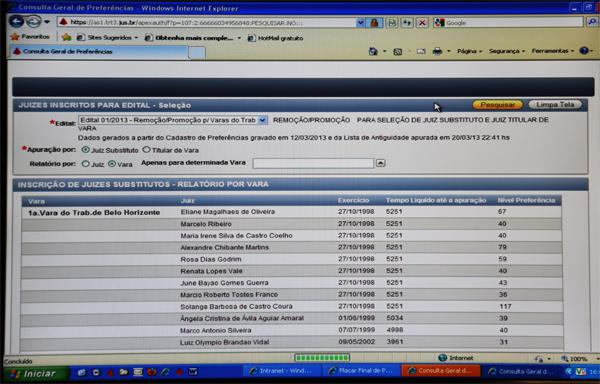Click row Alexandre Chibante Martins
The image size is (600, 384).
click(292, 247)
